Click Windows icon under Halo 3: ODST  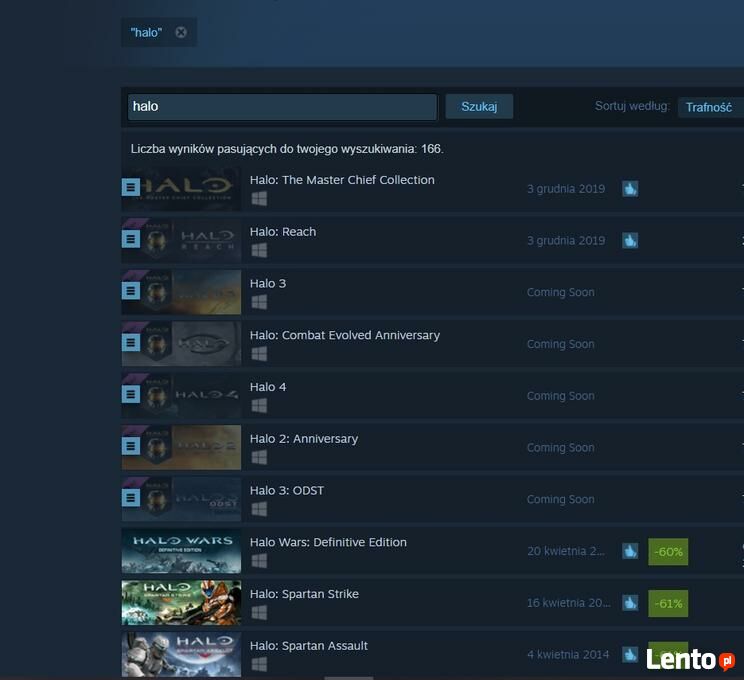[259, 509]
